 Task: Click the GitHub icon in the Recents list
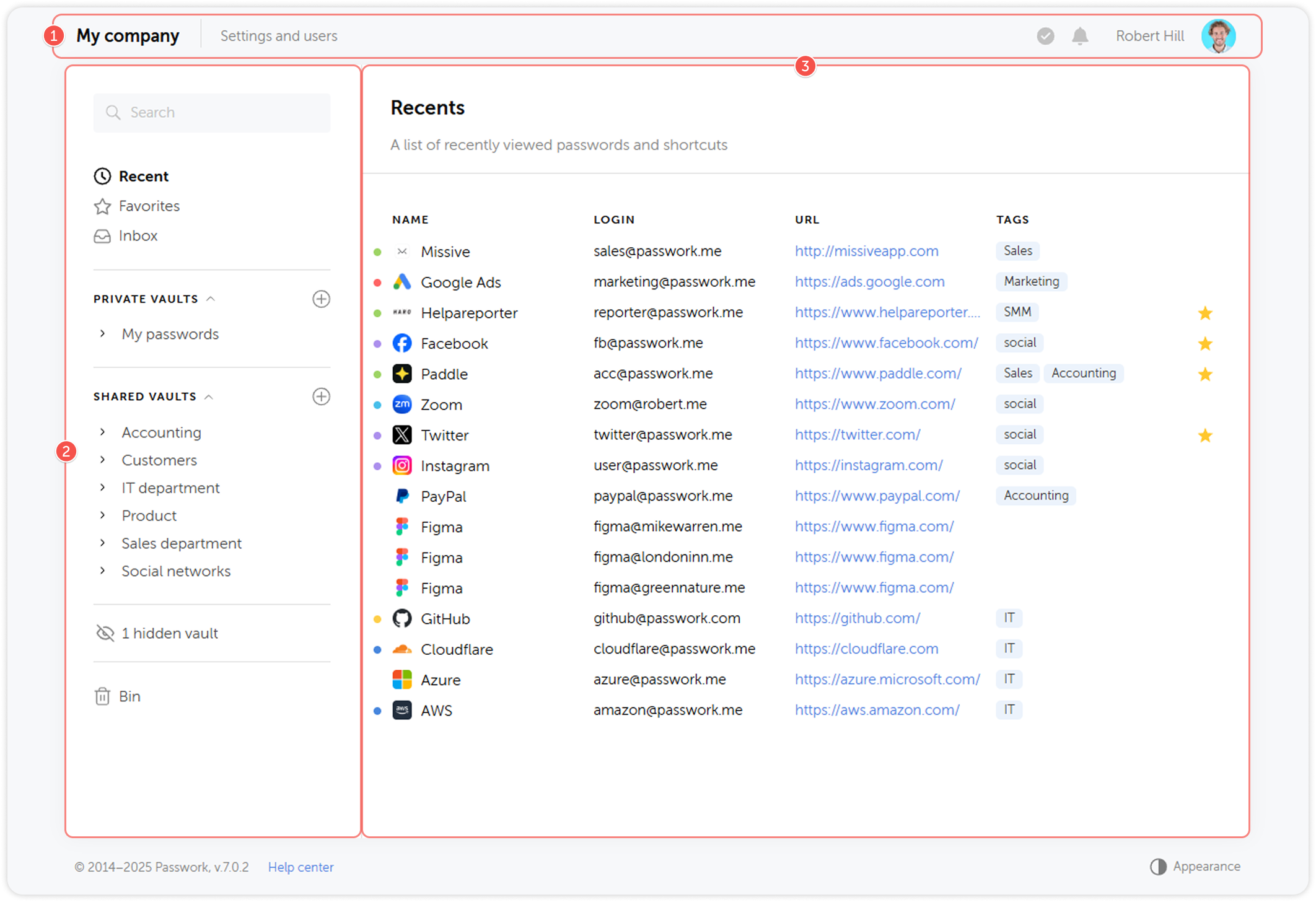coord(401,618)
